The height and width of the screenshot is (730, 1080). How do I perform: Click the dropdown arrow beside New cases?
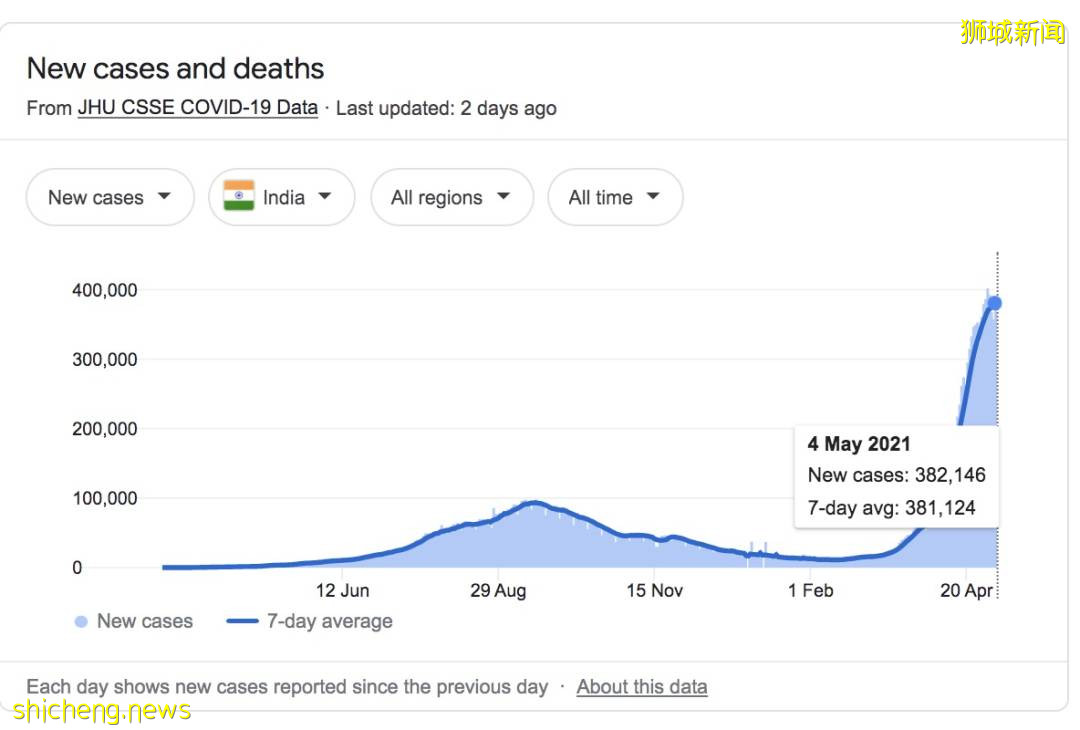(166, 198)
